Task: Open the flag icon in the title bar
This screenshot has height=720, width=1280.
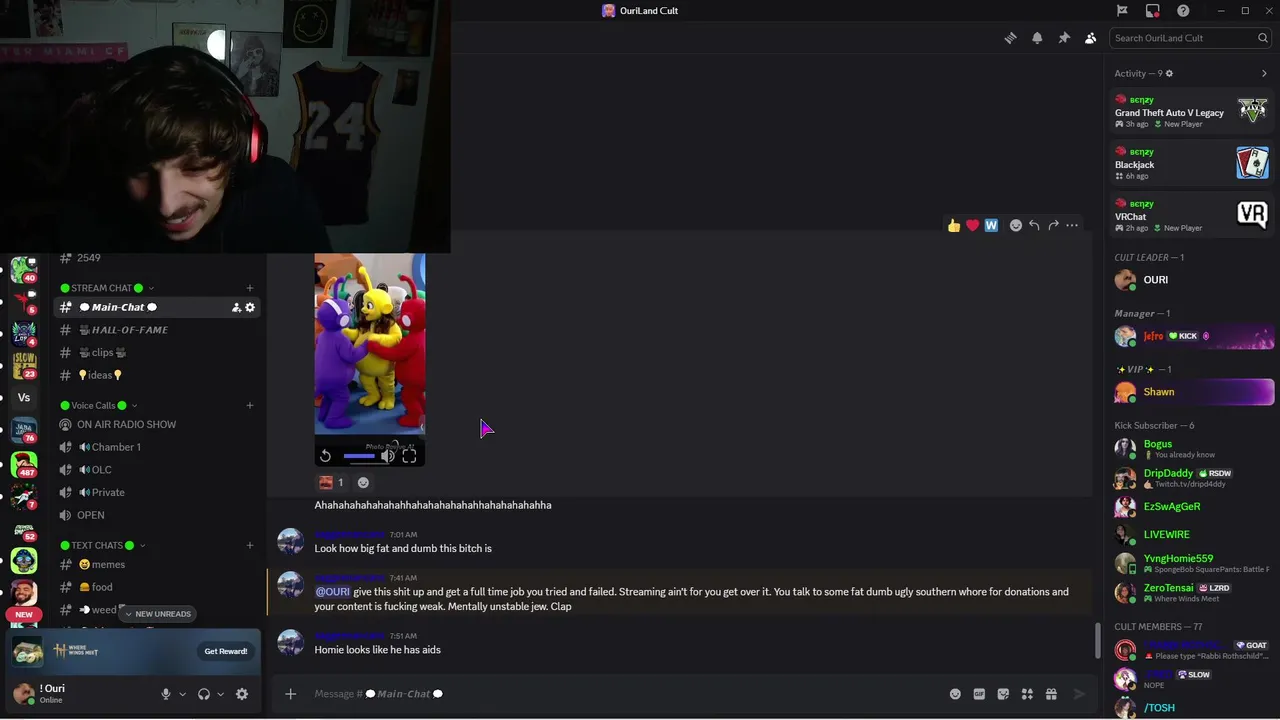Action: point(1122,11)
